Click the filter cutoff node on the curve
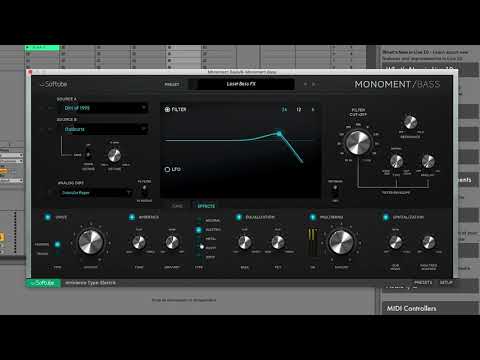Viewport: 480px width, 360px height. [x=279, y=134]
